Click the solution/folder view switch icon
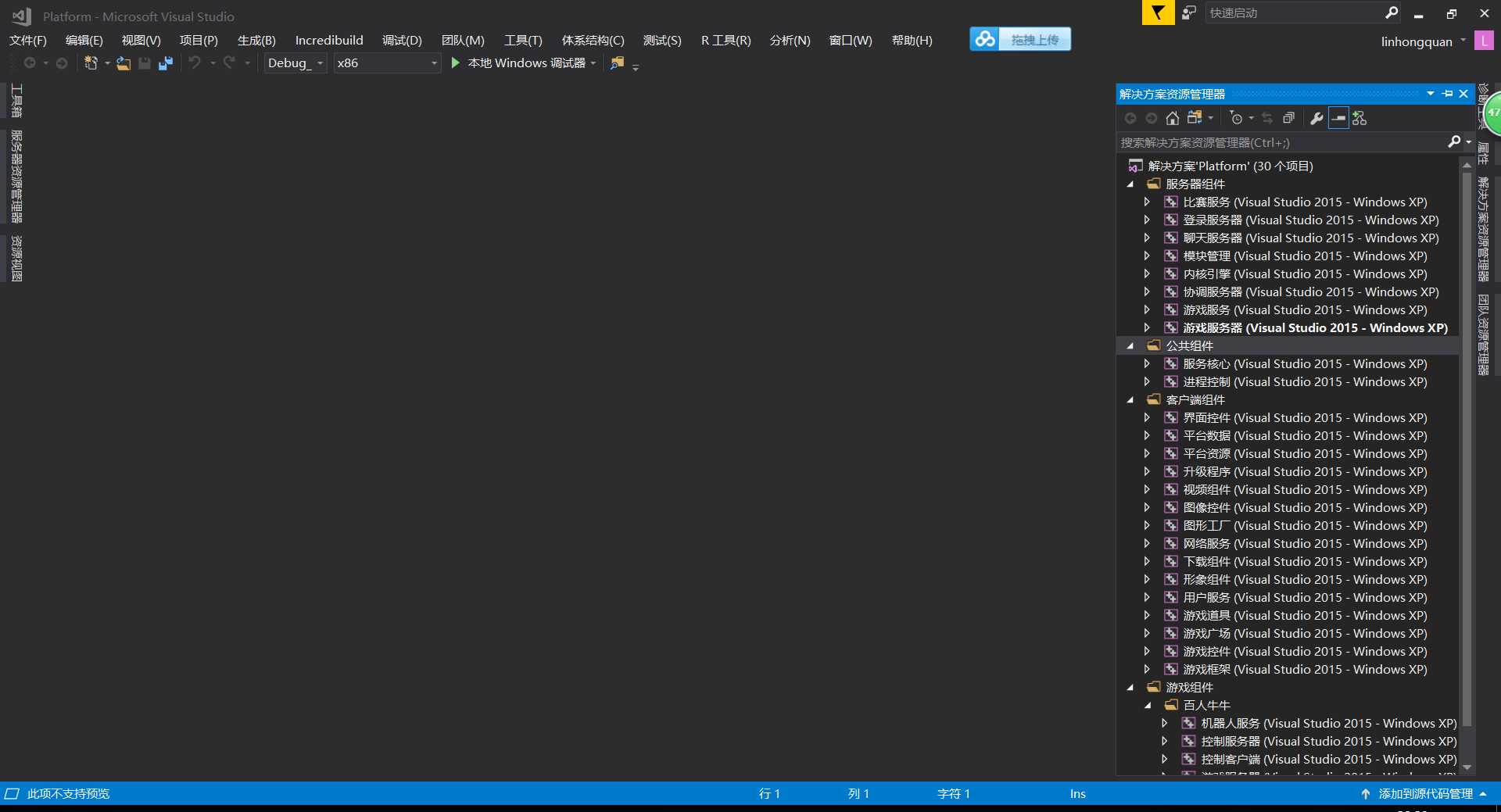Viewport: 1501px width, 812px height. [1194, 118]
